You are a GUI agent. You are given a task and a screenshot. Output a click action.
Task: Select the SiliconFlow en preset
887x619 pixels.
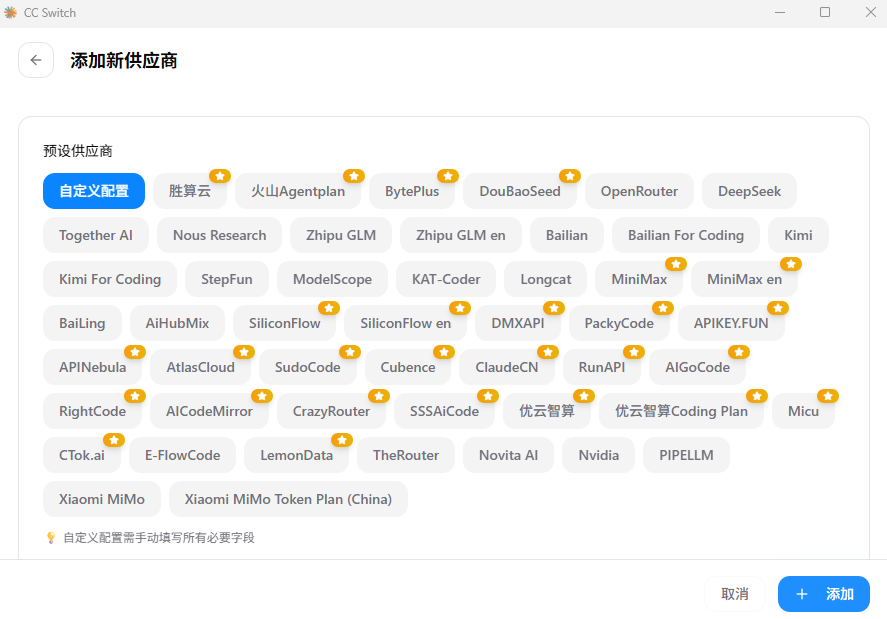coord(405,323)
